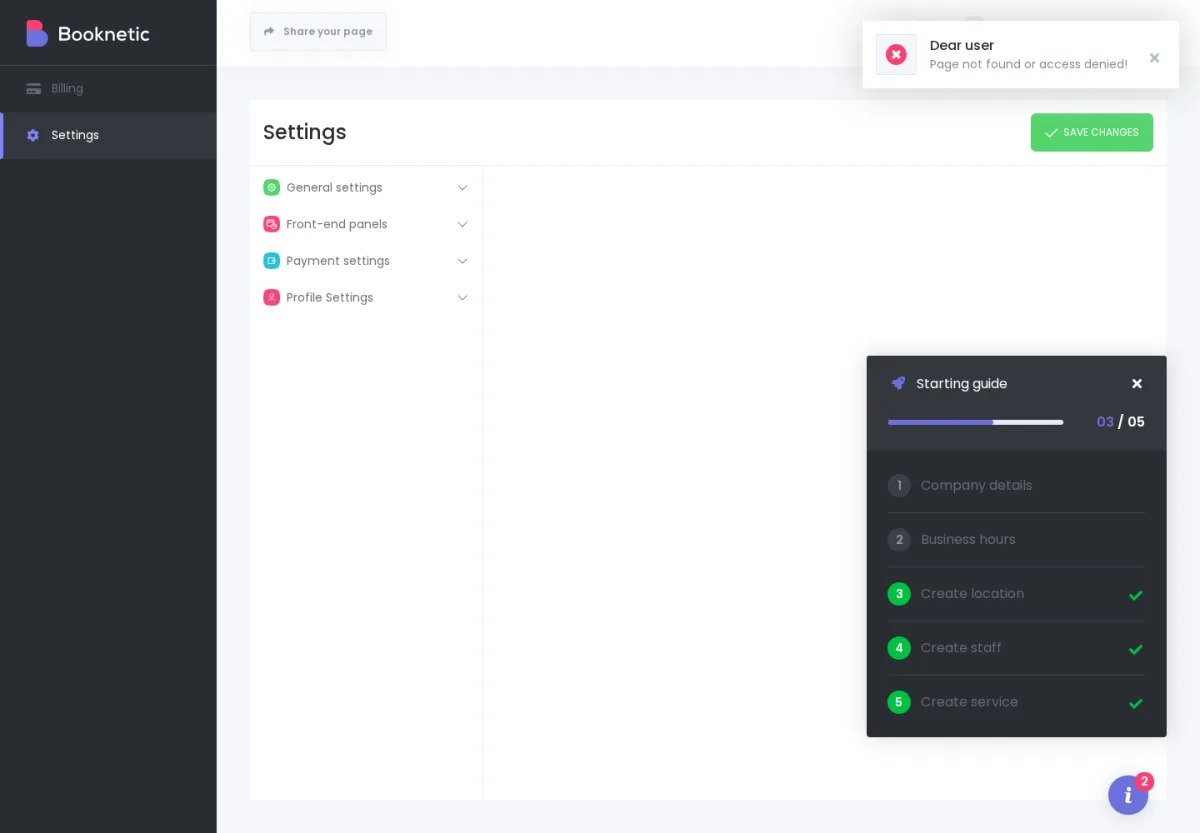The height and width of the screenshot is (833, 1200).
Task: Click step number 2 circle for Business hours
Action: pyautogui.click(x=899, y=540)
